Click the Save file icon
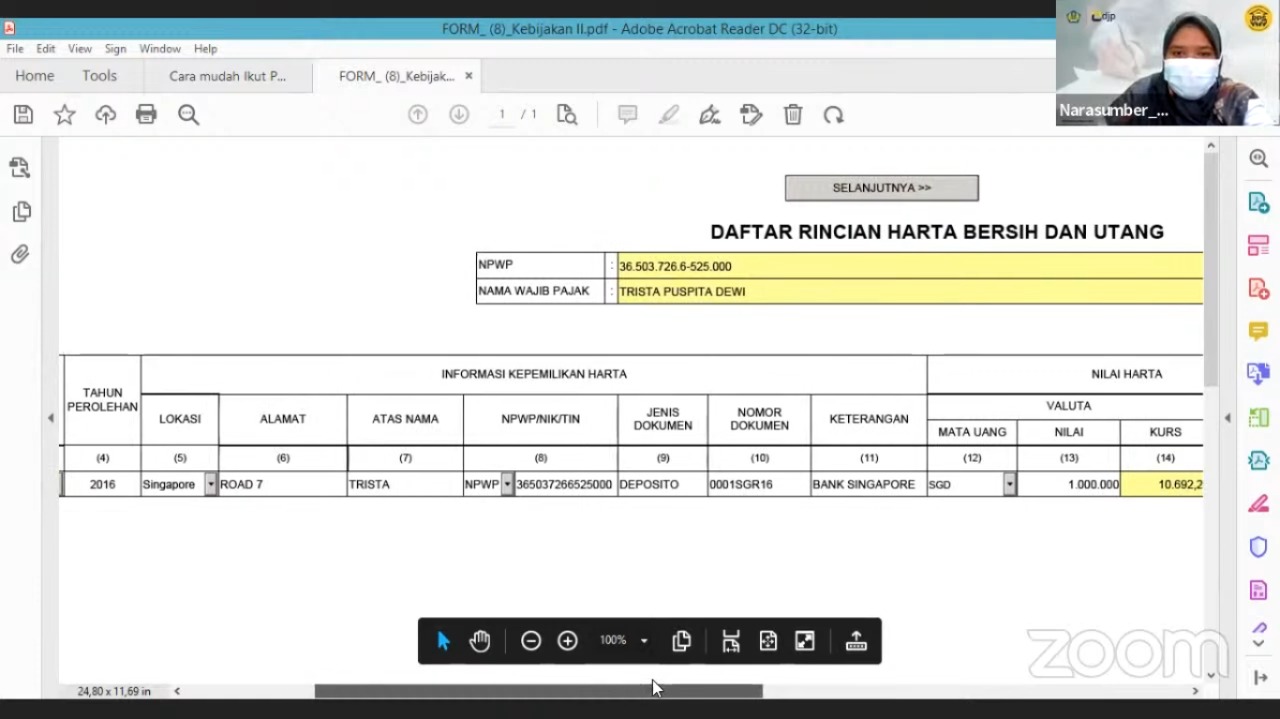This screenshot has width=1280, height=719. pos(23,115)
